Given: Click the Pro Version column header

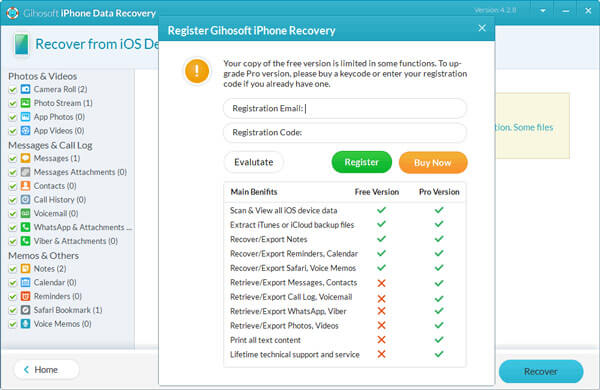Looking at the screenshot, I should [x=439, y=192].
